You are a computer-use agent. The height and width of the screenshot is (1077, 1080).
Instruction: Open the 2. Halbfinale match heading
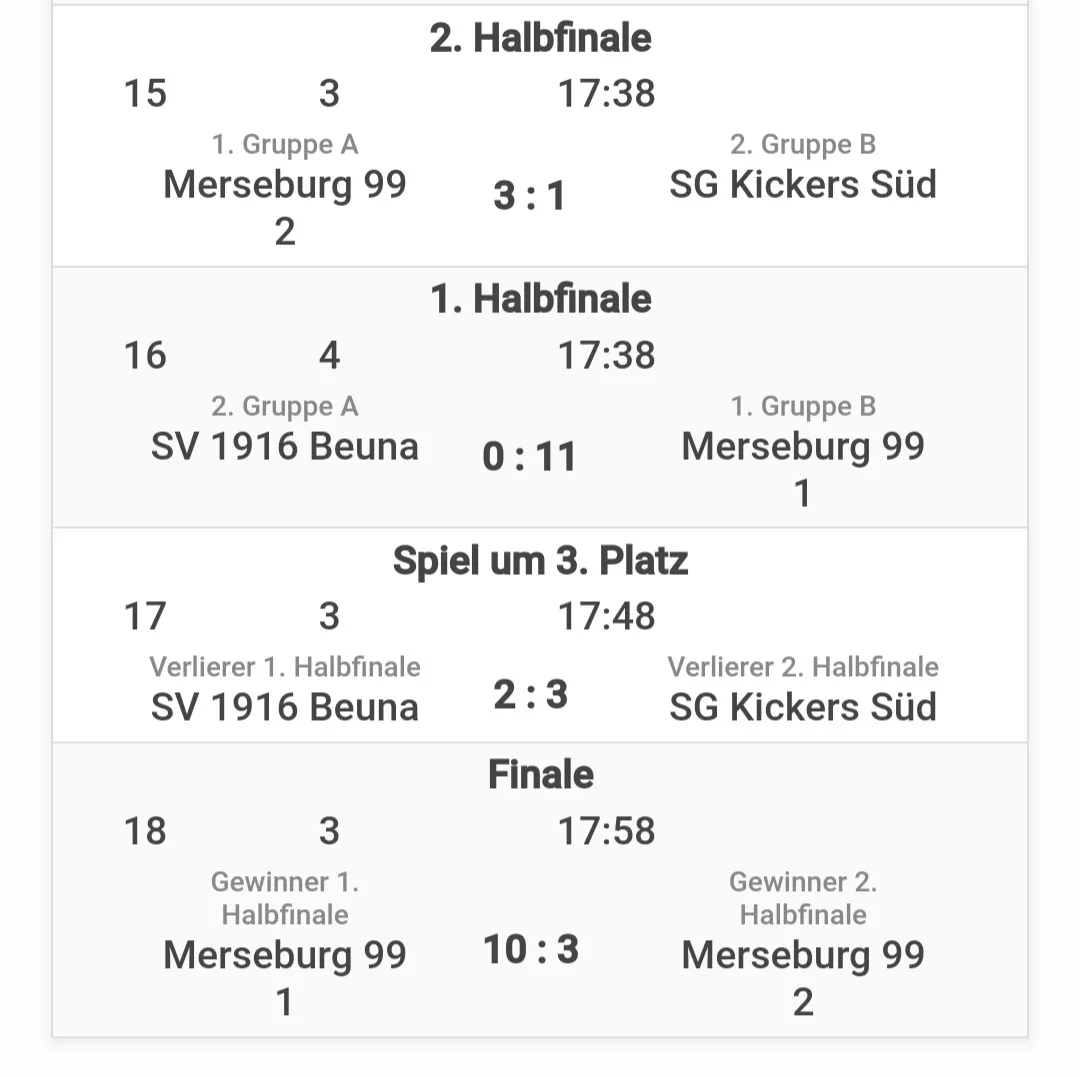[540, 37]
